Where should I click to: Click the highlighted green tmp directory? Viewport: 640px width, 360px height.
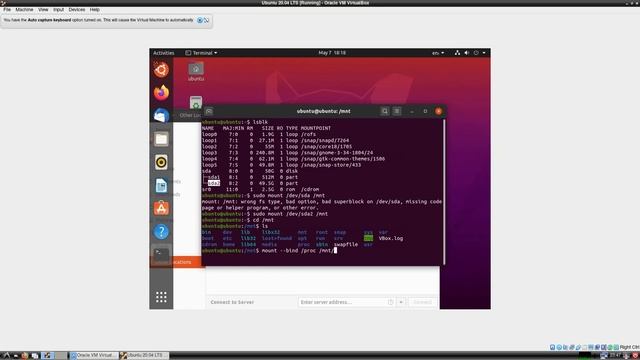[368, 238]
